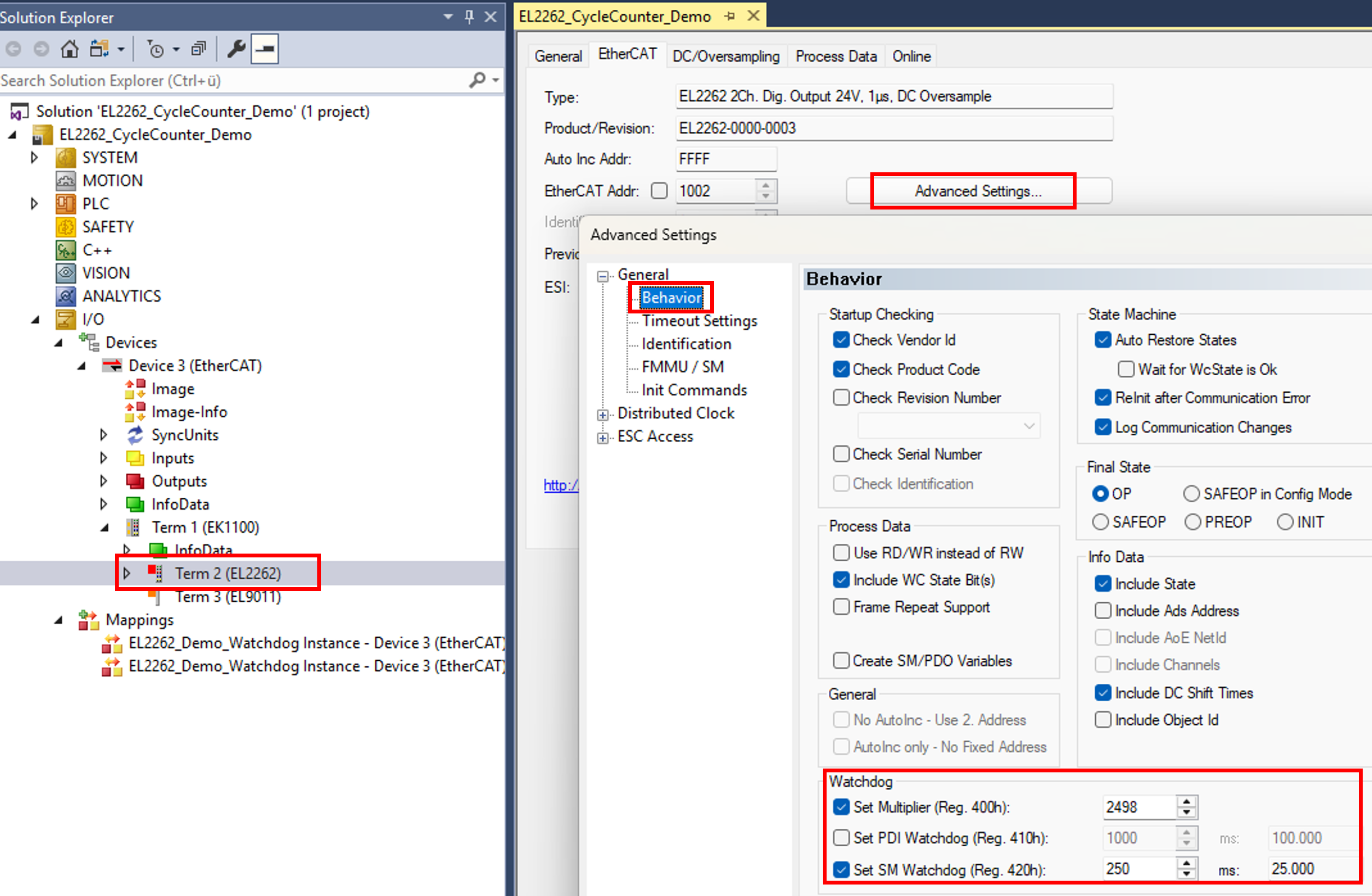Toggle Show All Files in Solution Explorer
Image resolution: width=1372 pixels, height=896 pixels.
[x=265, y=49]
